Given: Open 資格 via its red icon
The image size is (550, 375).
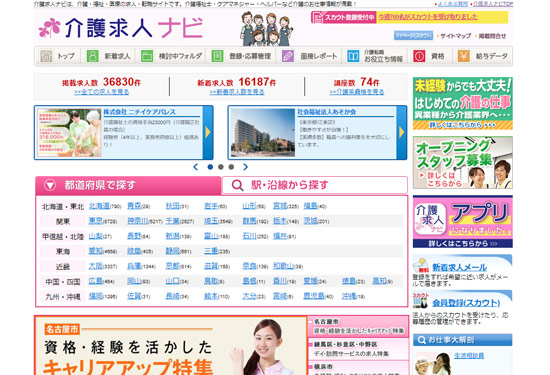Looking at the screenshot, I should (x=419, y=56).
